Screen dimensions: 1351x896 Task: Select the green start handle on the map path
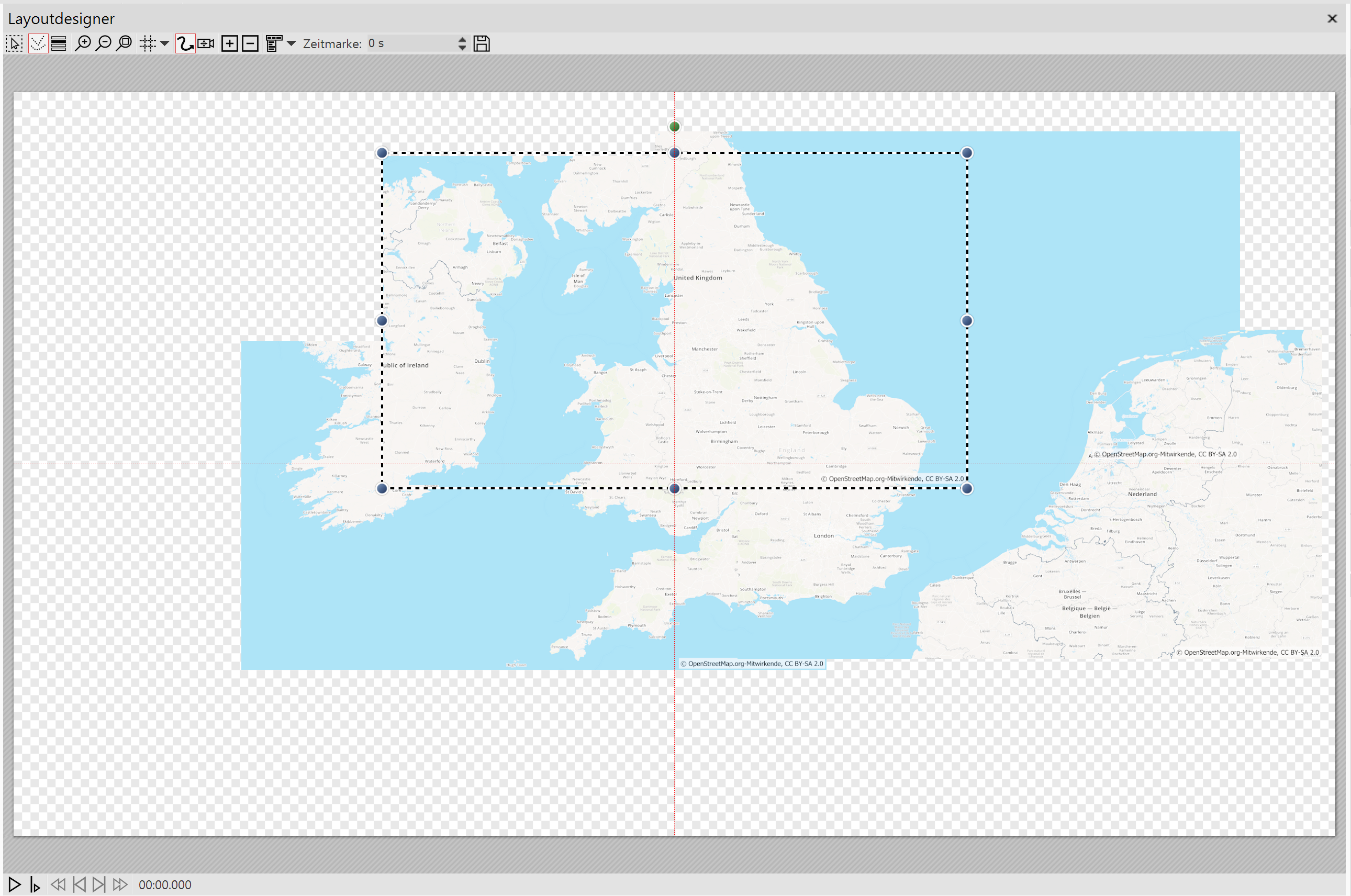coord(674,126)
